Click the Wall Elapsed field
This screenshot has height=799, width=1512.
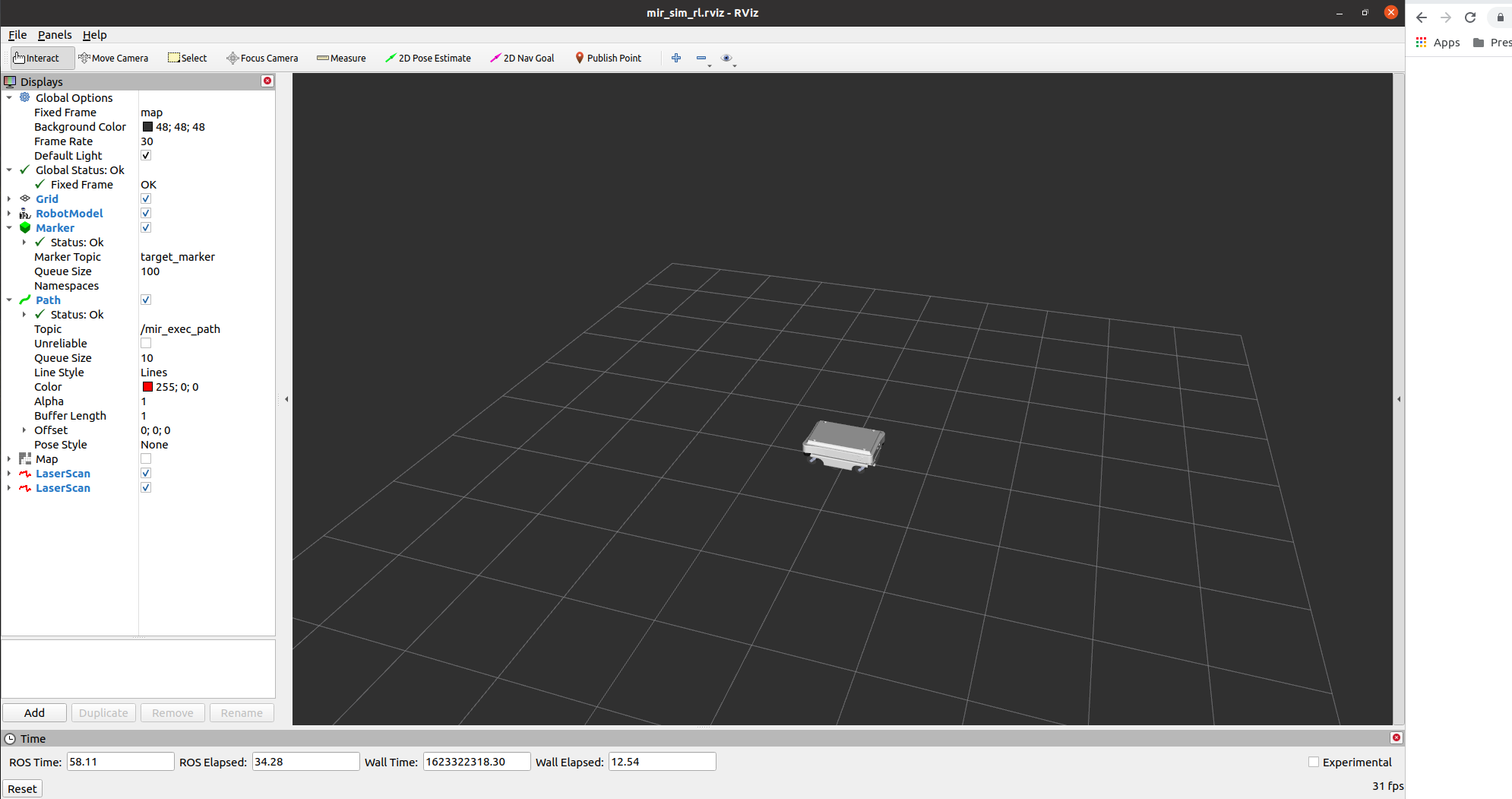click(663, 762)
